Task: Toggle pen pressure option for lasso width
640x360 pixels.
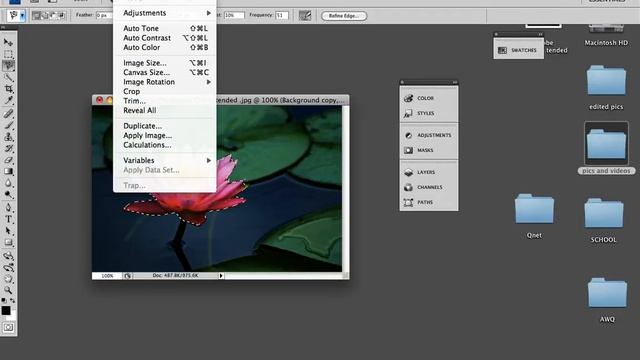Action: point(305,16)
